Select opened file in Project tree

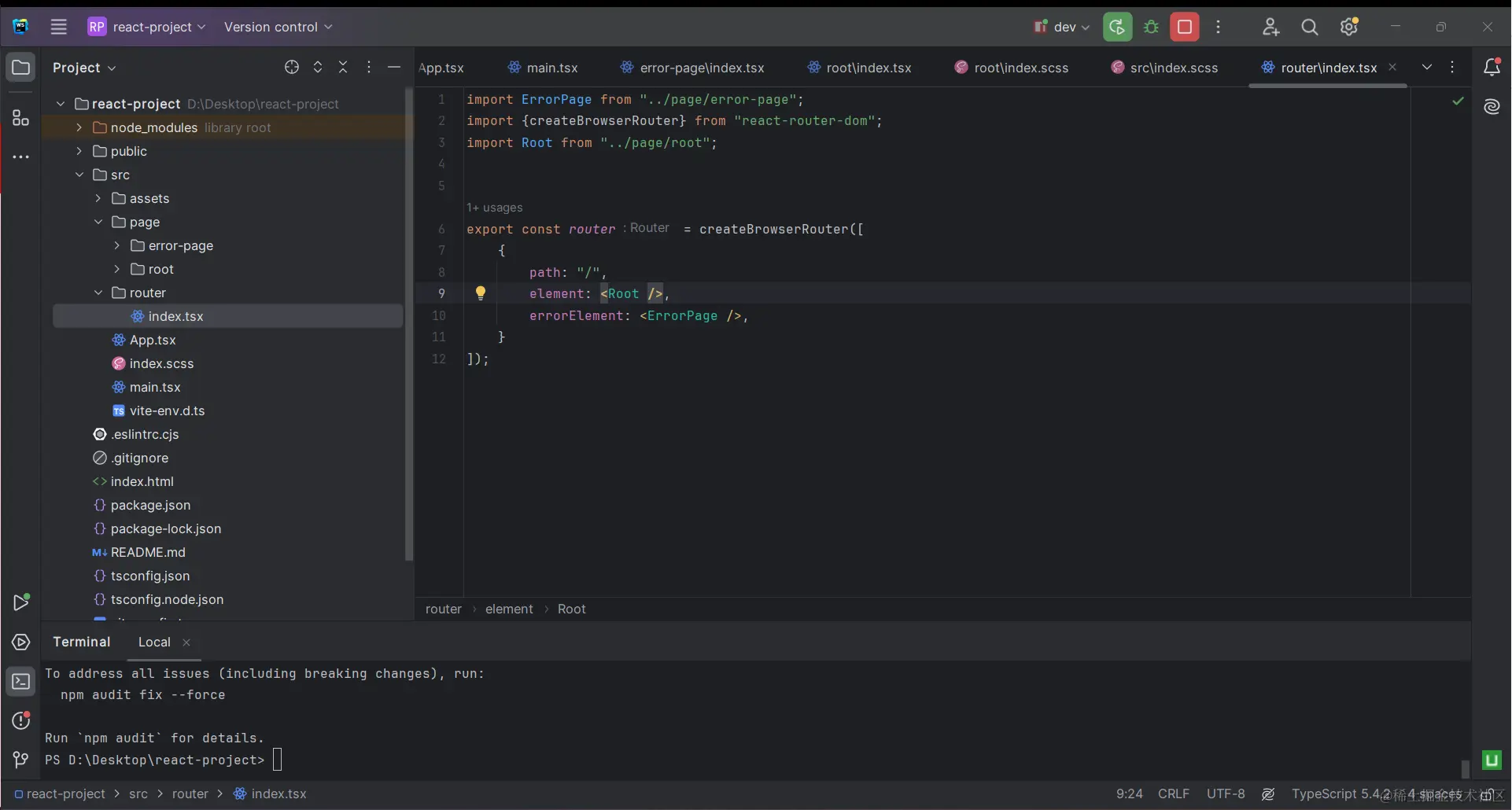coord(292,68)
